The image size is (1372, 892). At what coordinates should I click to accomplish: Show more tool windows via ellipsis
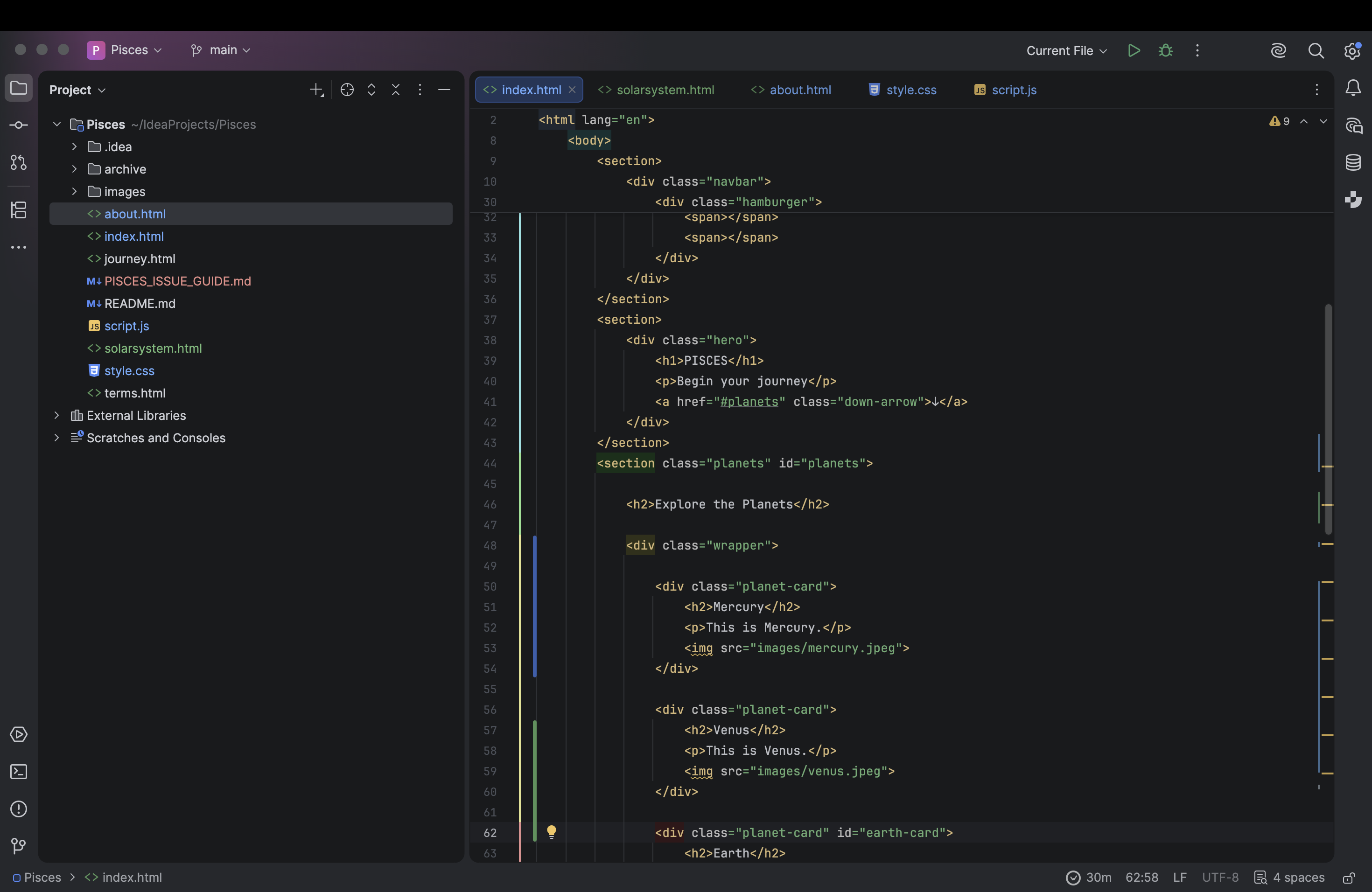coord(19,247)
